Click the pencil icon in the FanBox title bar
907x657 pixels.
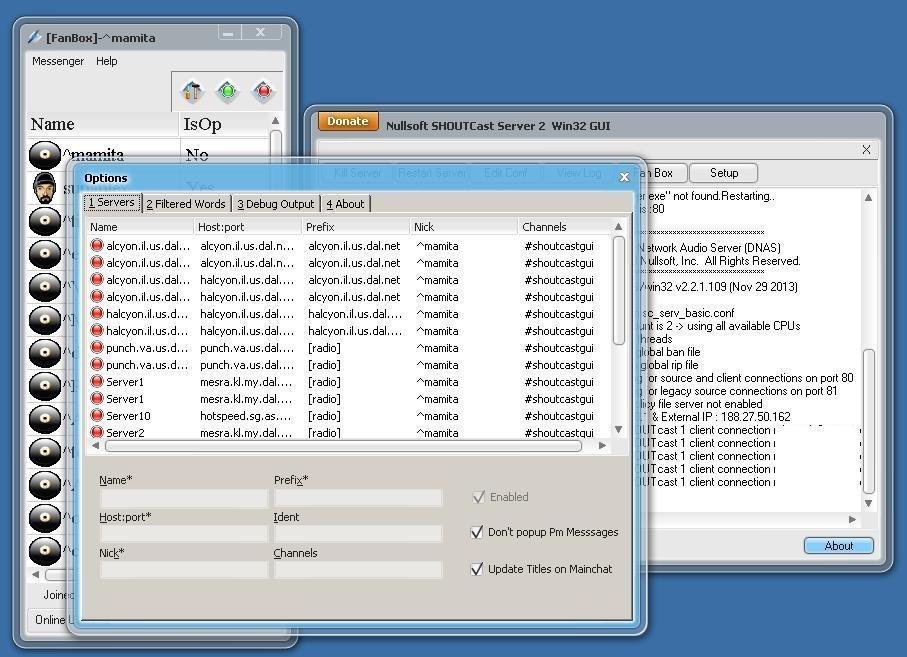pyautogui.click(x=33, y=36)
